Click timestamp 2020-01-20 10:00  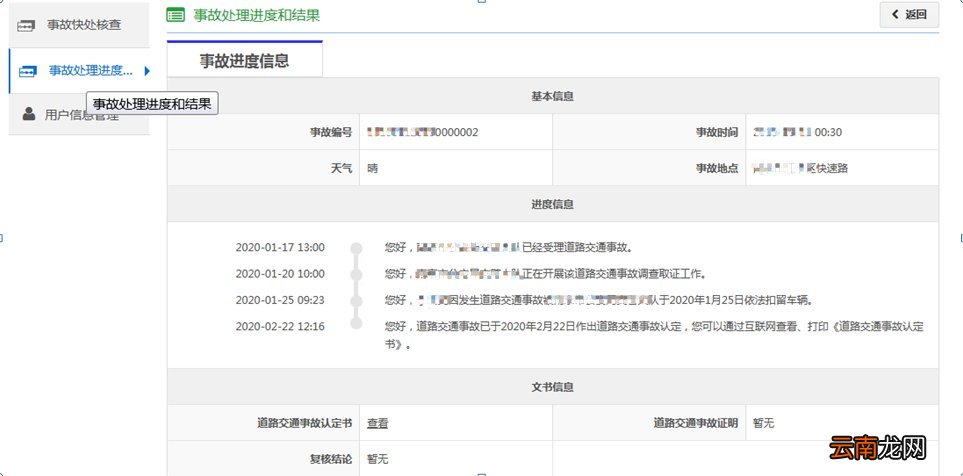pos(280,274)
